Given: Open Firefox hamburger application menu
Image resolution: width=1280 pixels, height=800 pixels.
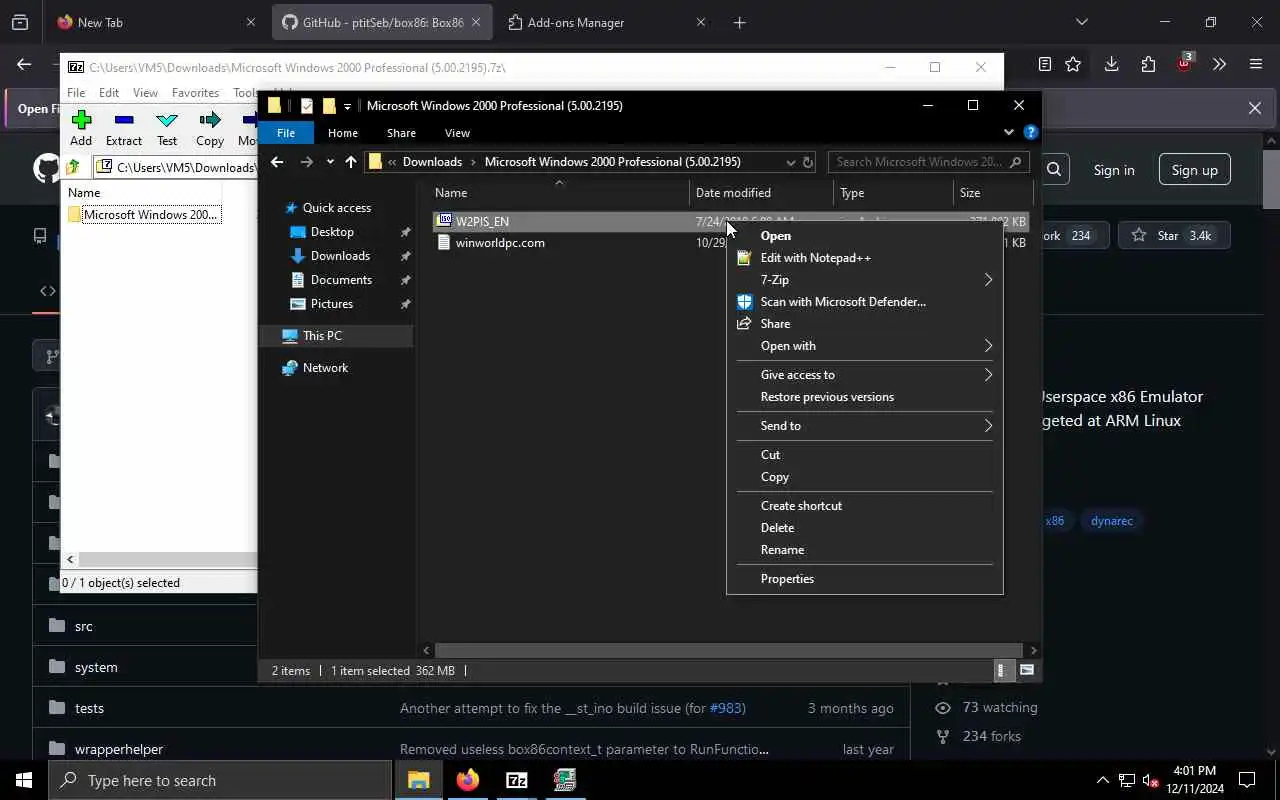Looking at the screenshot, I should point(1256,64).
